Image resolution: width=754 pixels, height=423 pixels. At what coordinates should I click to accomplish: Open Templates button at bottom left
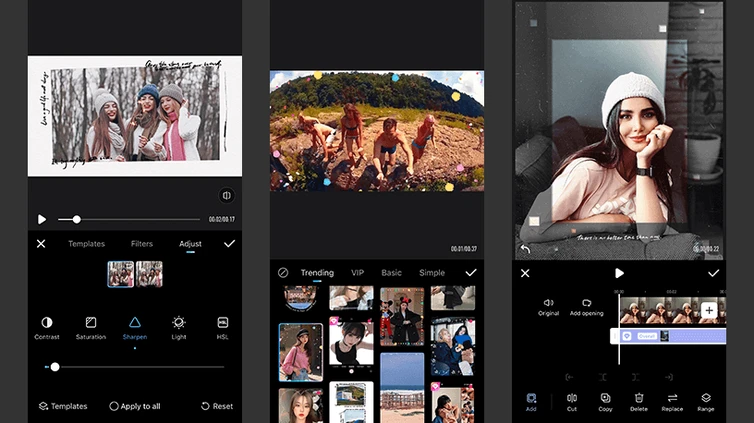[x=63, y=406]
